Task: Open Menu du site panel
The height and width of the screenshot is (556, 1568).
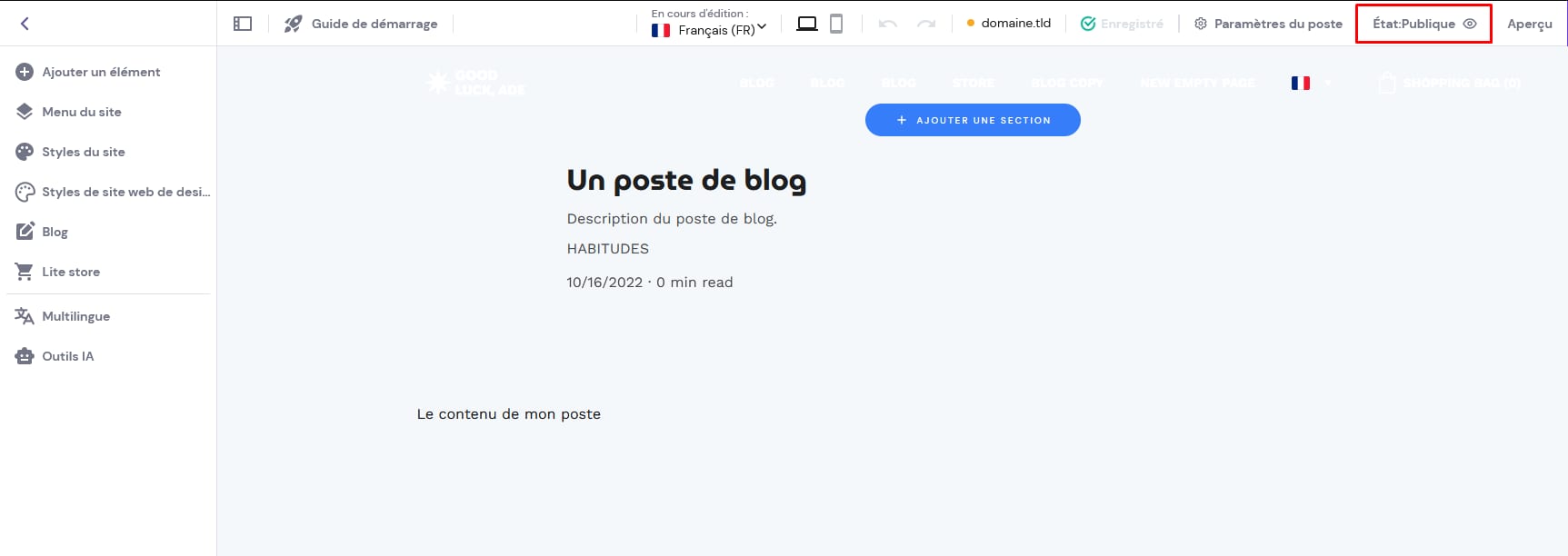Action: pos(81,112)
